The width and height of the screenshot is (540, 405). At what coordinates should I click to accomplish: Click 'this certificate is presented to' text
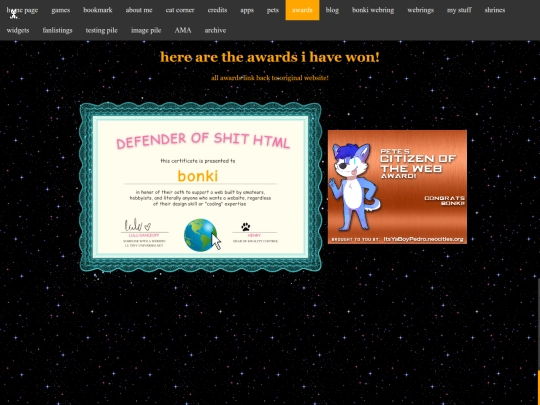point(198,161)
